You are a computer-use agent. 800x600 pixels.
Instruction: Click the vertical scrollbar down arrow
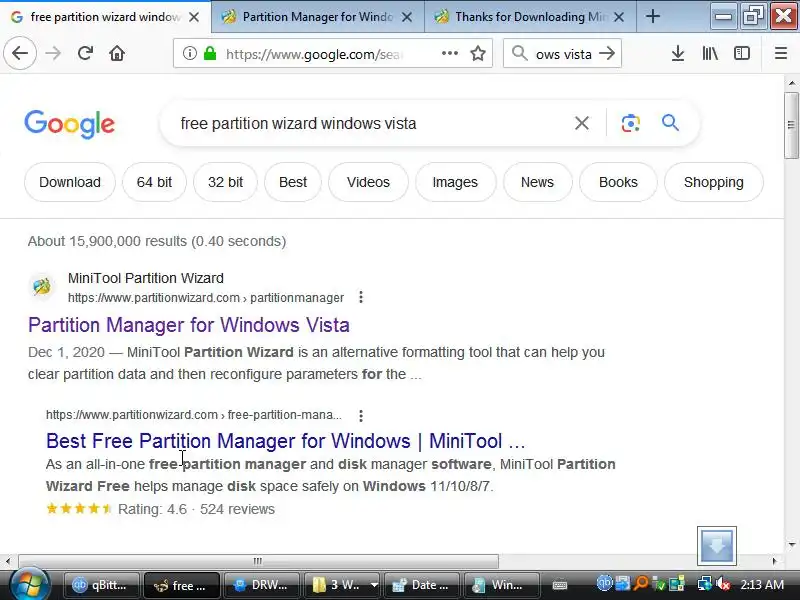click(791, 545)
